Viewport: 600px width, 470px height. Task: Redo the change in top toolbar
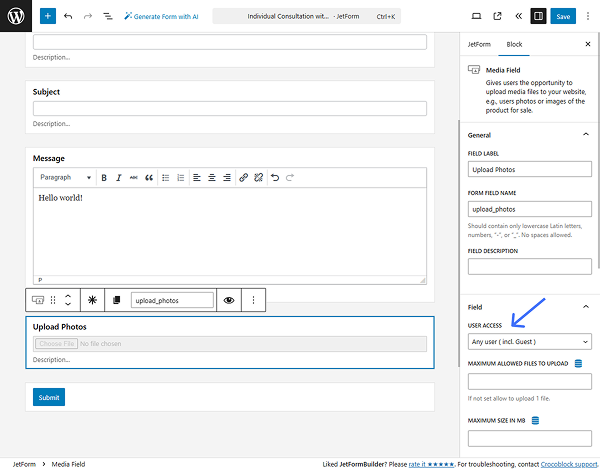point(88,16)
